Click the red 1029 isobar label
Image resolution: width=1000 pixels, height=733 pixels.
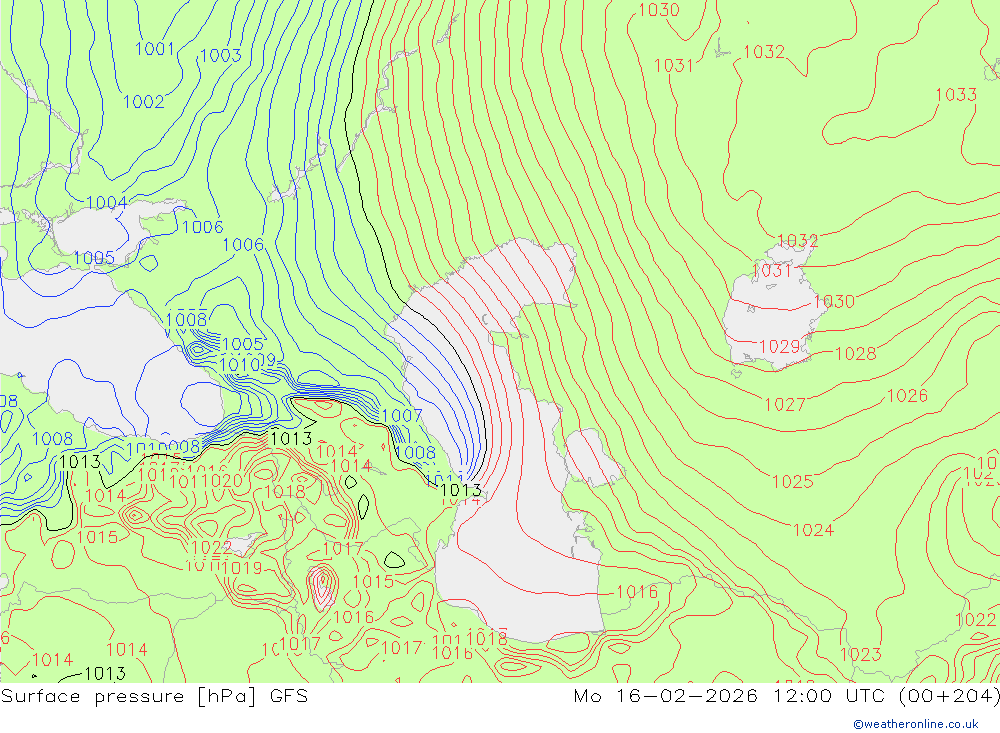coord(779,346)
